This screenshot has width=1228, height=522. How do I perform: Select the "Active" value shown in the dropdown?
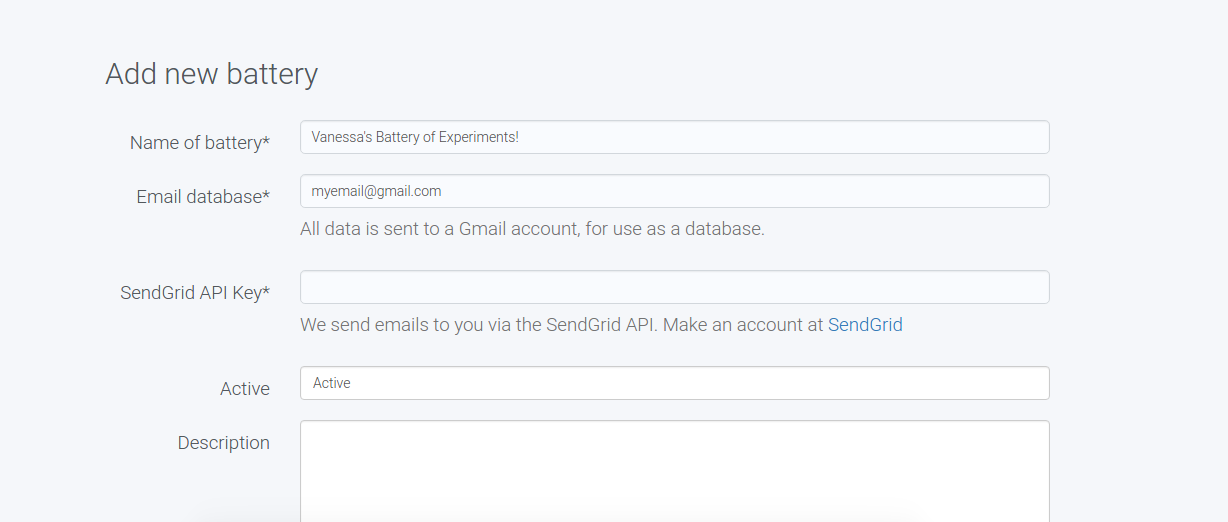click(x=332, y=383)
